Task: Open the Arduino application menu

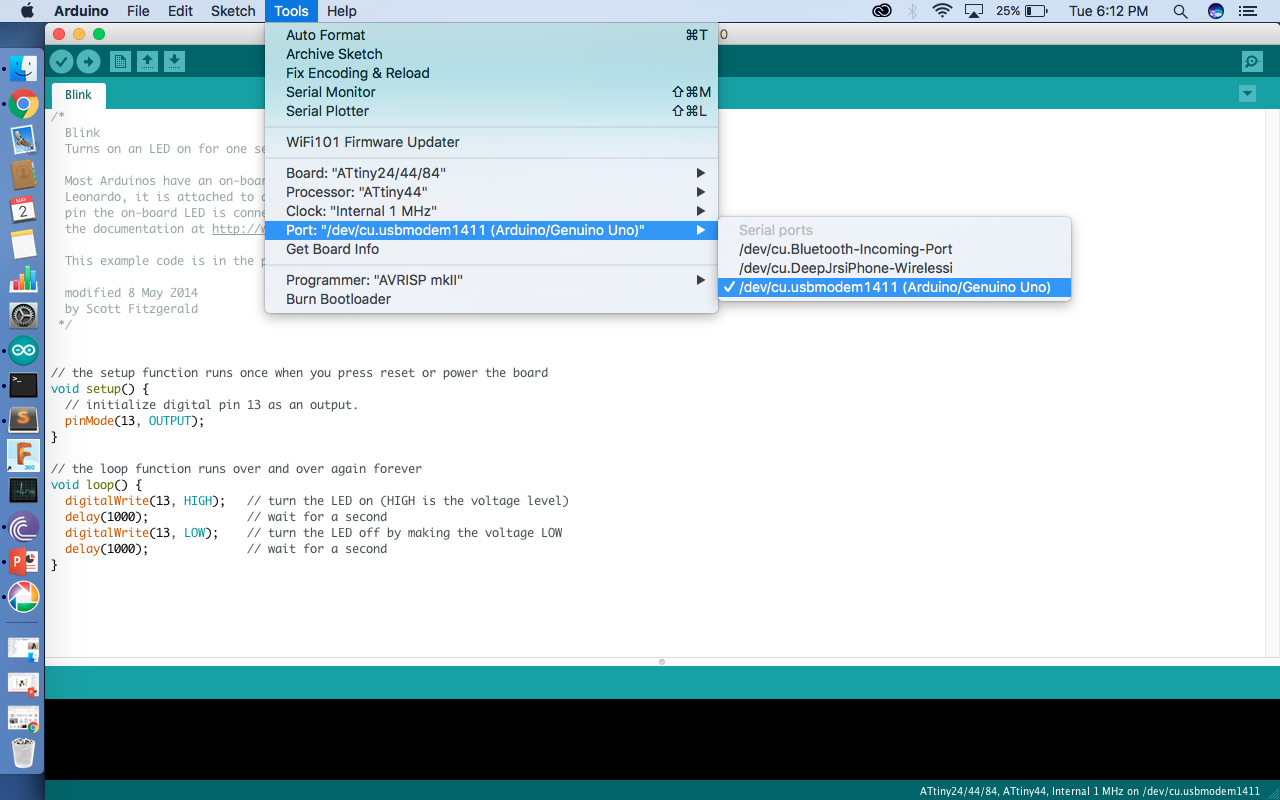Action: pos(82,11)
